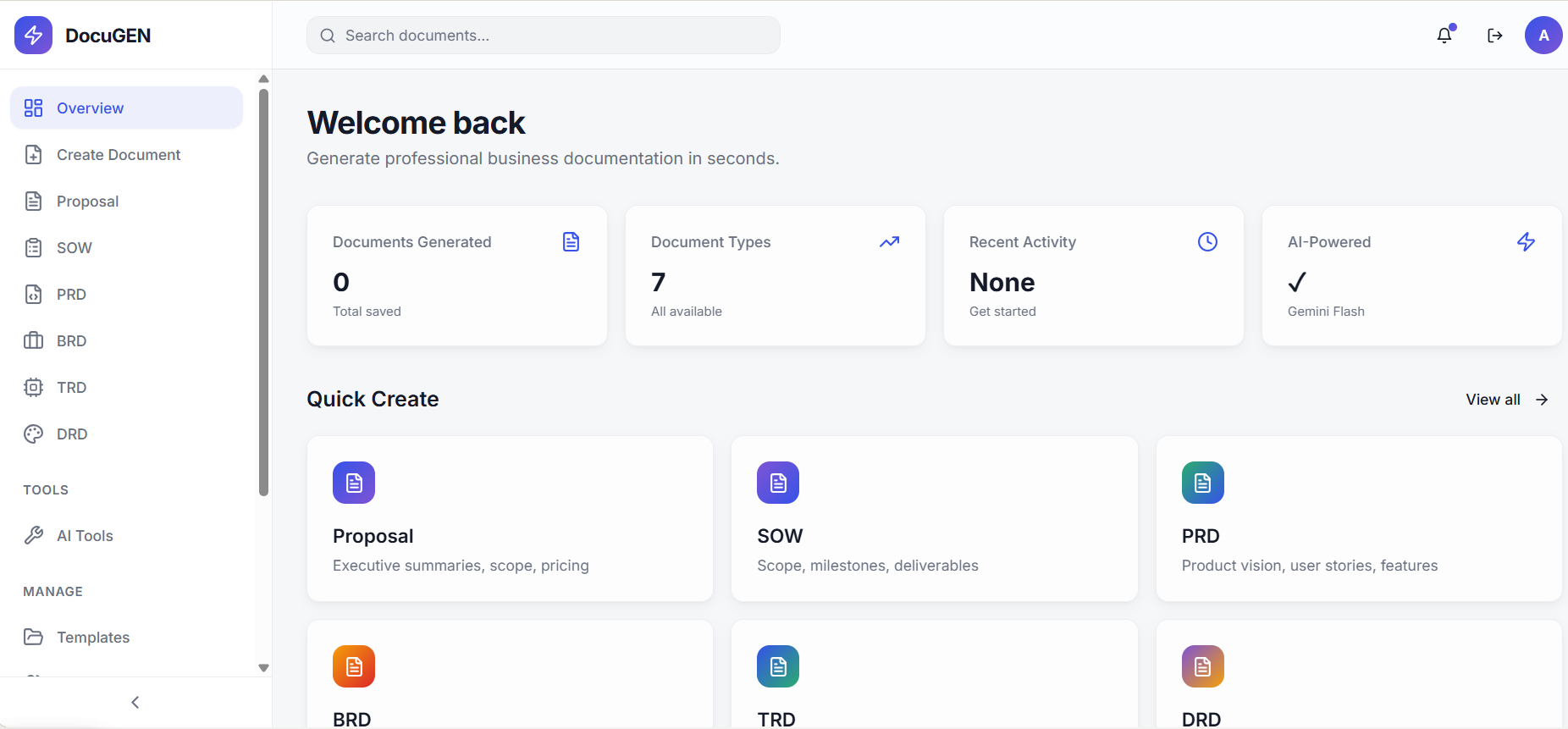
Task: Click the BRD briefcase icon in sidebar
Action: pyautogui.click(x=33, y=340)
